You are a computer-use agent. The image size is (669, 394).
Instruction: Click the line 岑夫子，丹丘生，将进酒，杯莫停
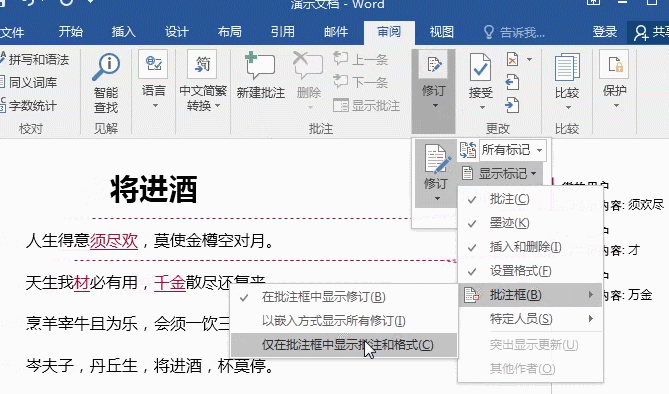point(149,366)
